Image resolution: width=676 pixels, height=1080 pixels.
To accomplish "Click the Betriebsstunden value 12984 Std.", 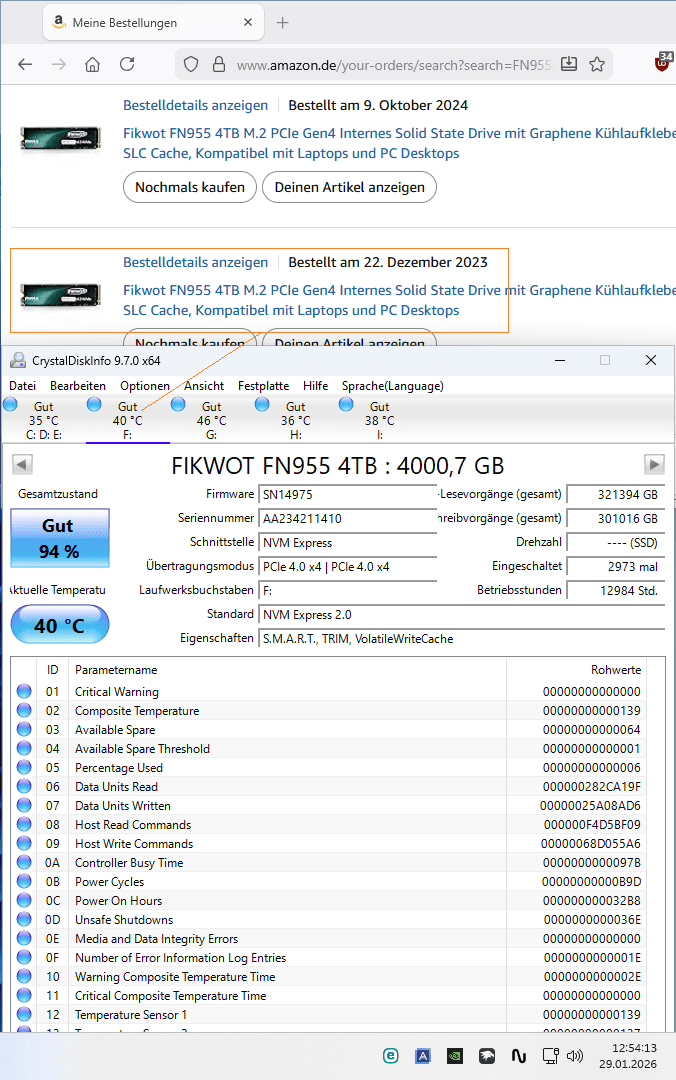I will [615, 590].
